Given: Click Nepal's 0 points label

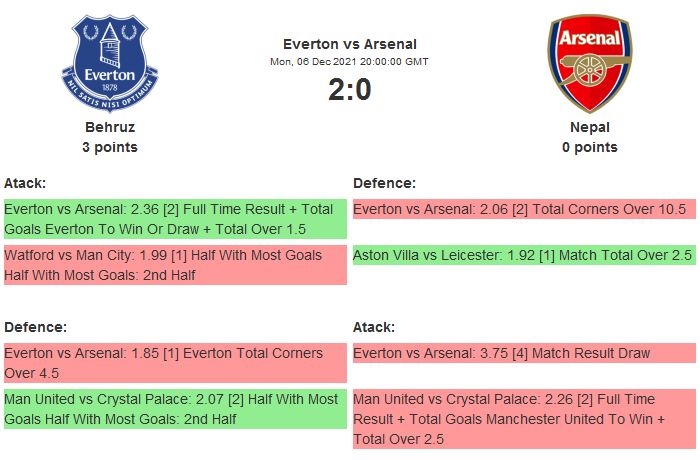Looking at the screenshot, I should [590, 147].
